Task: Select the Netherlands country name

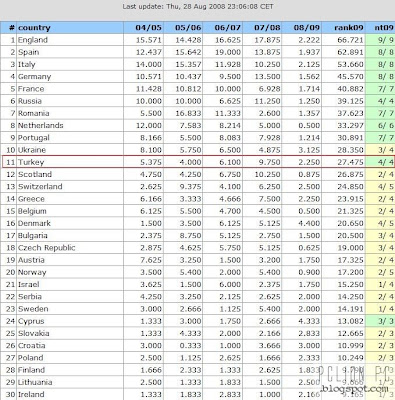Action: [41, 126]
